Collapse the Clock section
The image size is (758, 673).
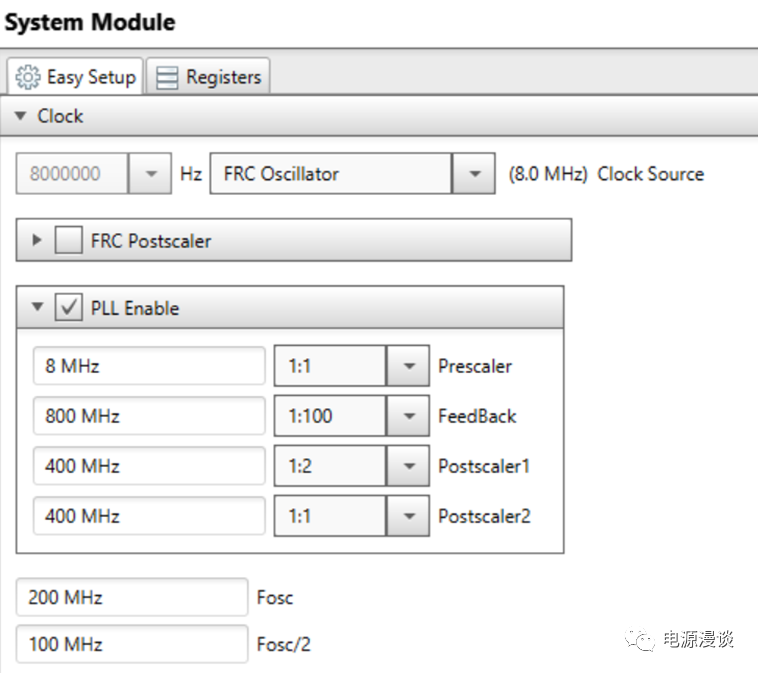21,116
